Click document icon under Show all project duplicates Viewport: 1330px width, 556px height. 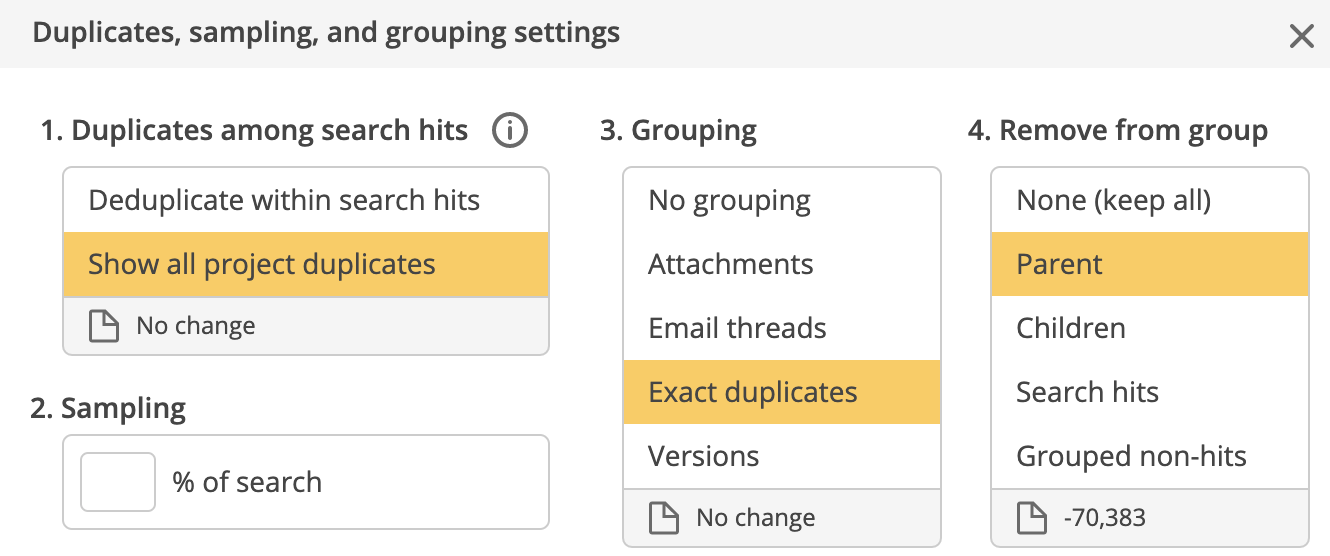point(104,326)
